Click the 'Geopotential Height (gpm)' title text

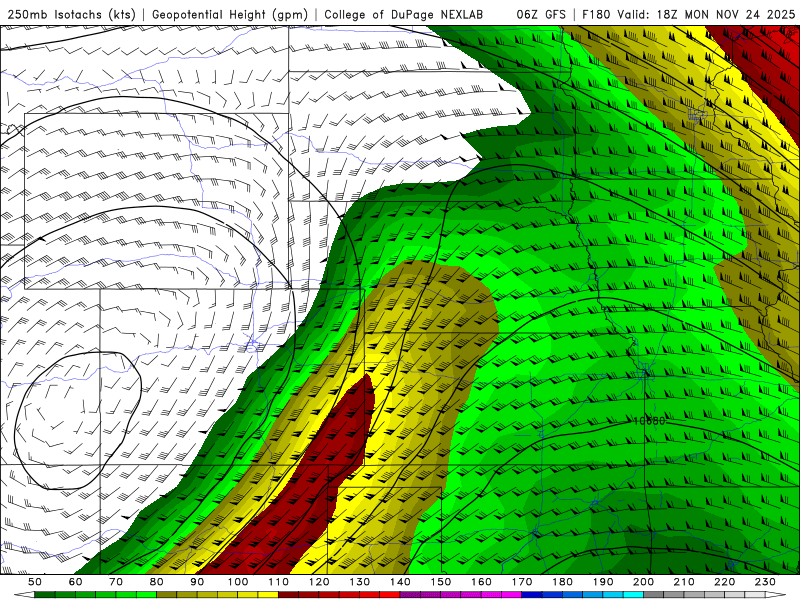[230, 14]
